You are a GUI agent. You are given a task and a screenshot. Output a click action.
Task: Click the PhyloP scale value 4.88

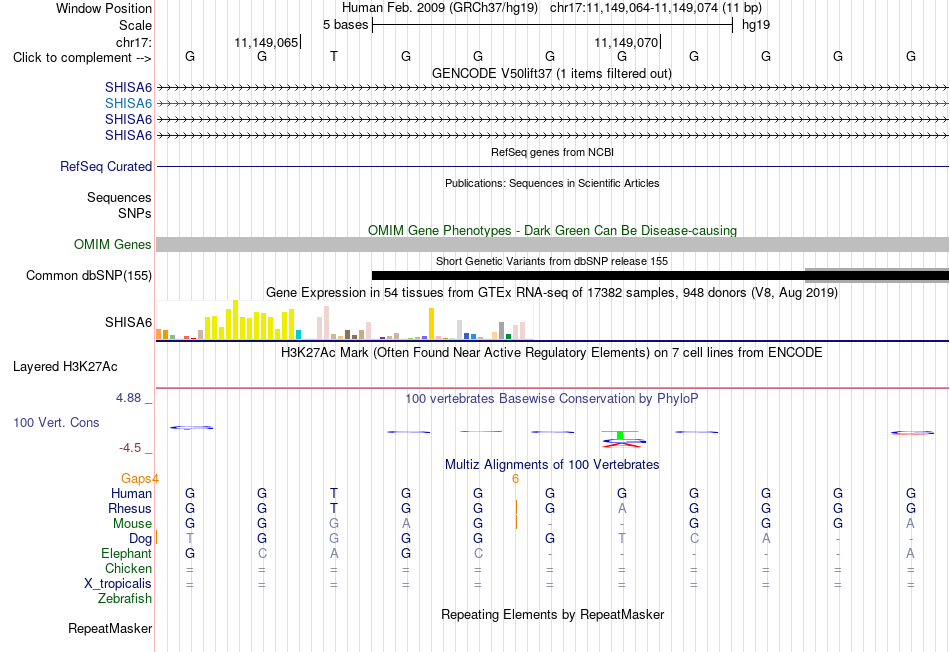(x=128, y=398)
